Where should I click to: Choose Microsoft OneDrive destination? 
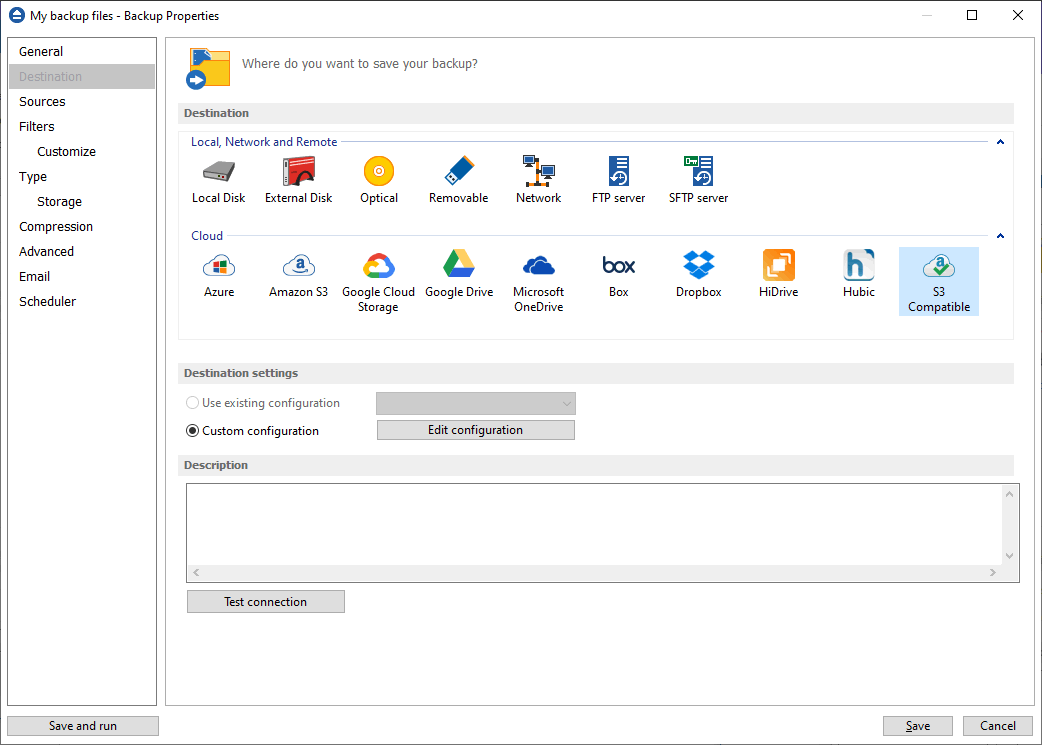[538, 282]
